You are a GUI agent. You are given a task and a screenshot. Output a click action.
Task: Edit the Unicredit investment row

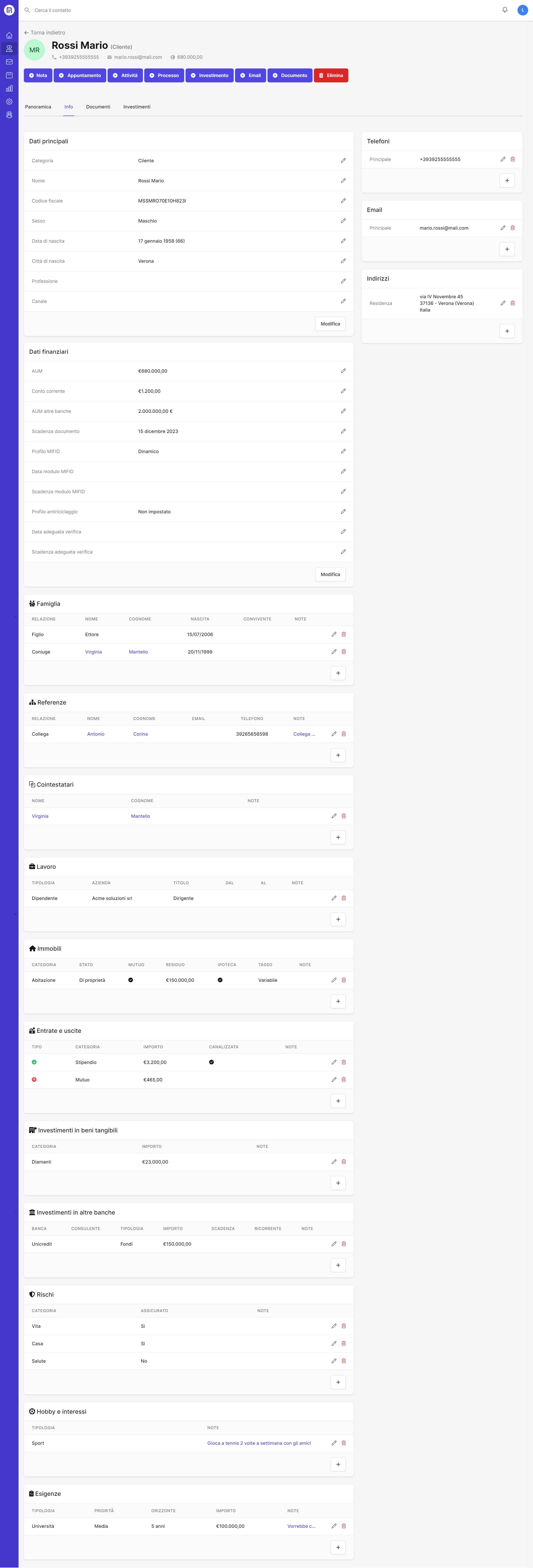(x=334, y=1244)
